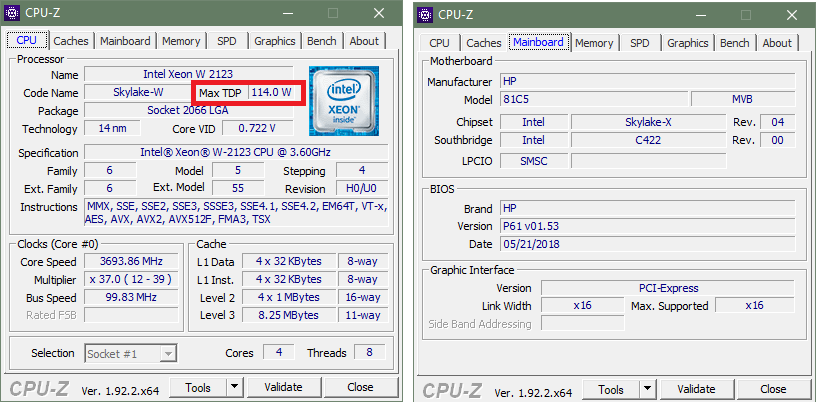Open Caches tab in right window
This screenshot has height=402, width=817.
484,43
